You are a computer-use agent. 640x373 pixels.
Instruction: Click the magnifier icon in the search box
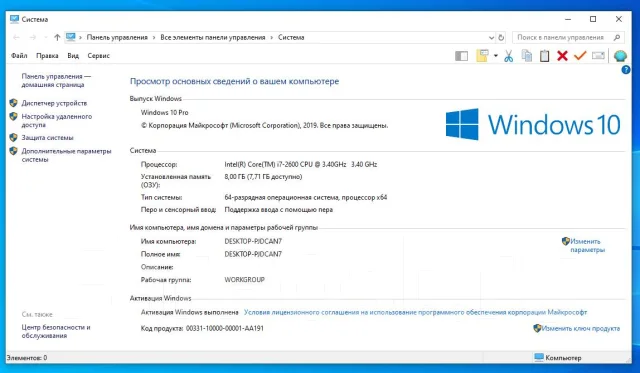pos(617,38)
